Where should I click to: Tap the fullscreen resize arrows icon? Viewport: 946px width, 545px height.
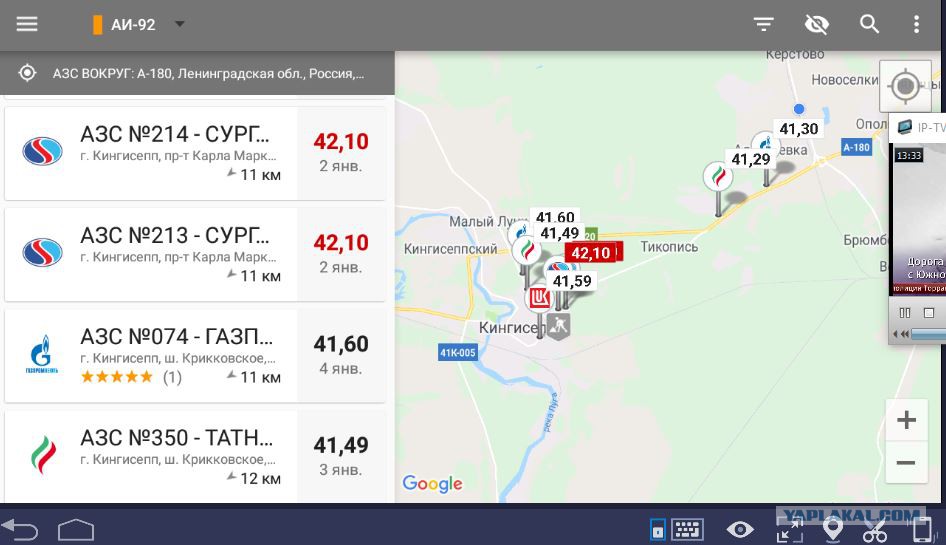789,530
